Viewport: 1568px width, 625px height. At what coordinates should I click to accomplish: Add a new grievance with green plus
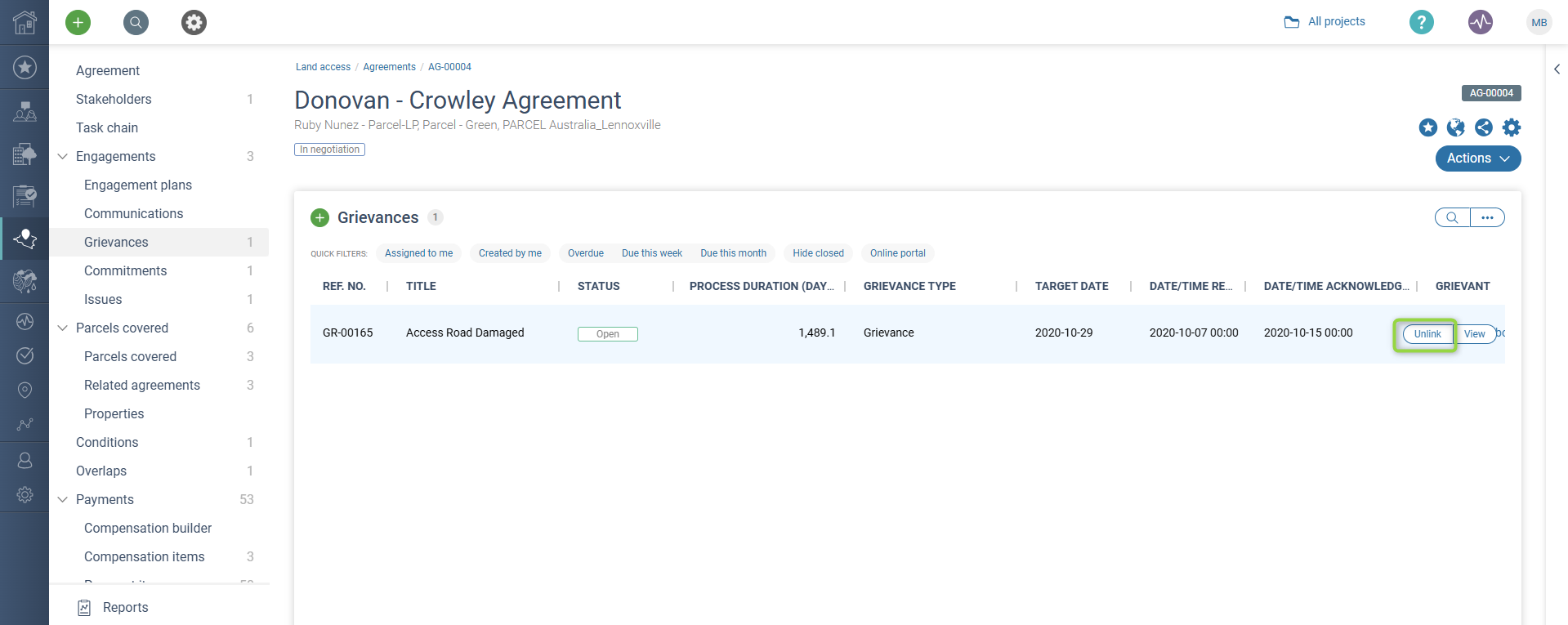point(319,217)
